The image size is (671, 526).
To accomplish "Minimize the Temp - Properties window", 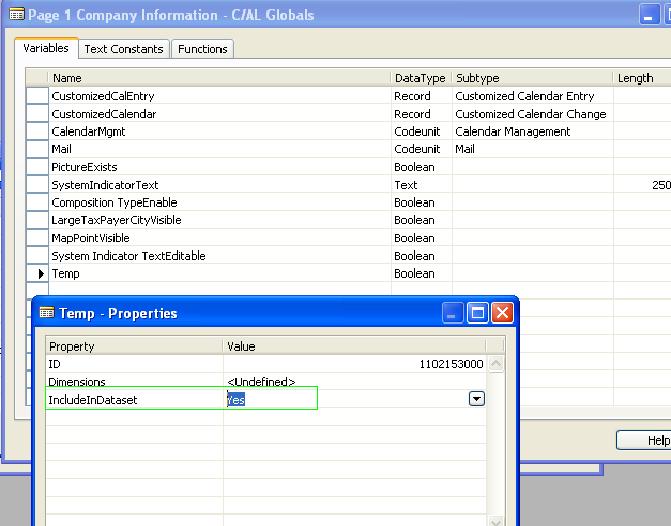I will [x=452, y=312].
